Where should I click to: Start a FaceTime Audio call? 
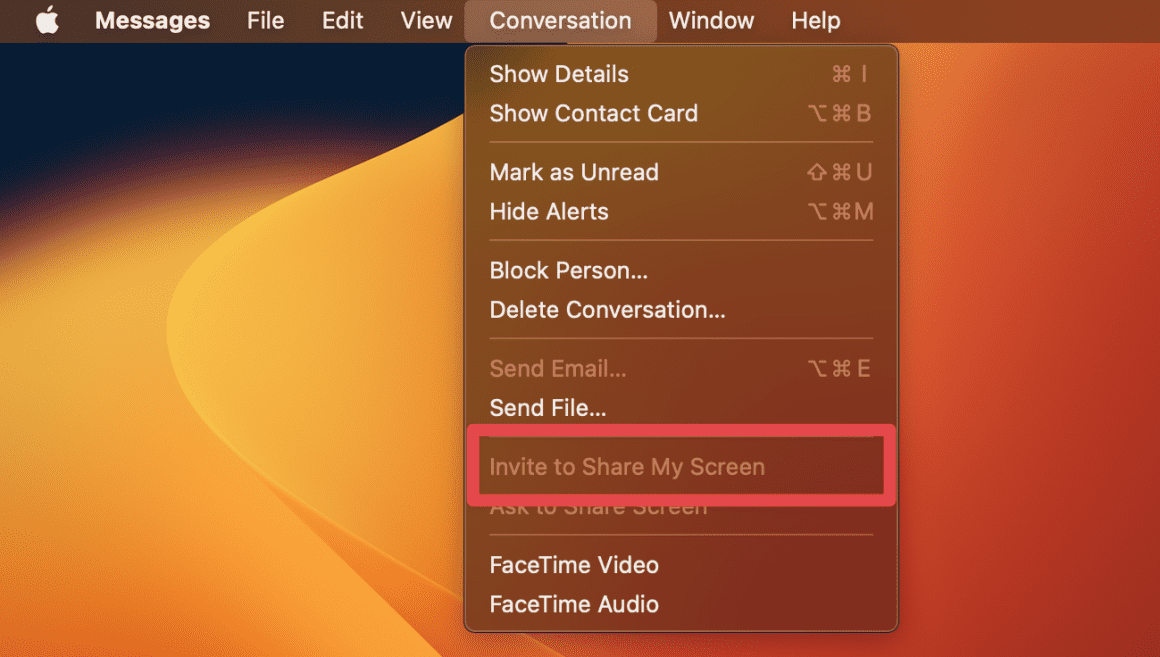[574, 604]
